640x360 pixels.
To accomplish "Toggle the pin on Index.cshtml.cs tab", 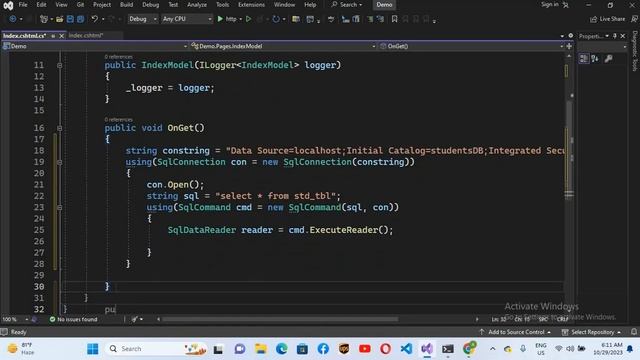I will coord(53,36).
